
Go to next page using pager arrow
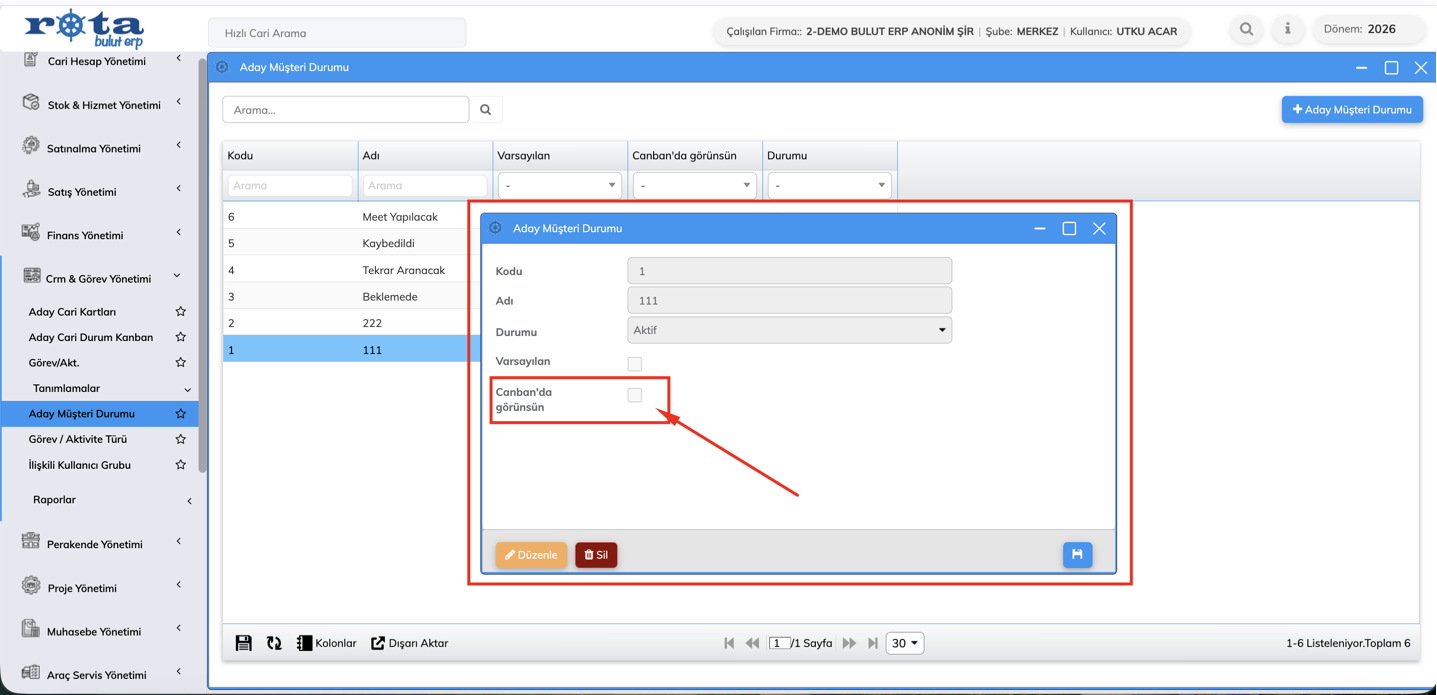pyautogui.click(x=849, y=643)
